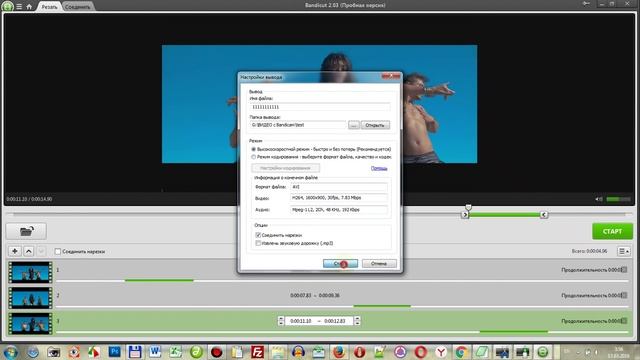Open Google Chrome from the taskbar
Screen dimensions: 640x360
[461, 352]
